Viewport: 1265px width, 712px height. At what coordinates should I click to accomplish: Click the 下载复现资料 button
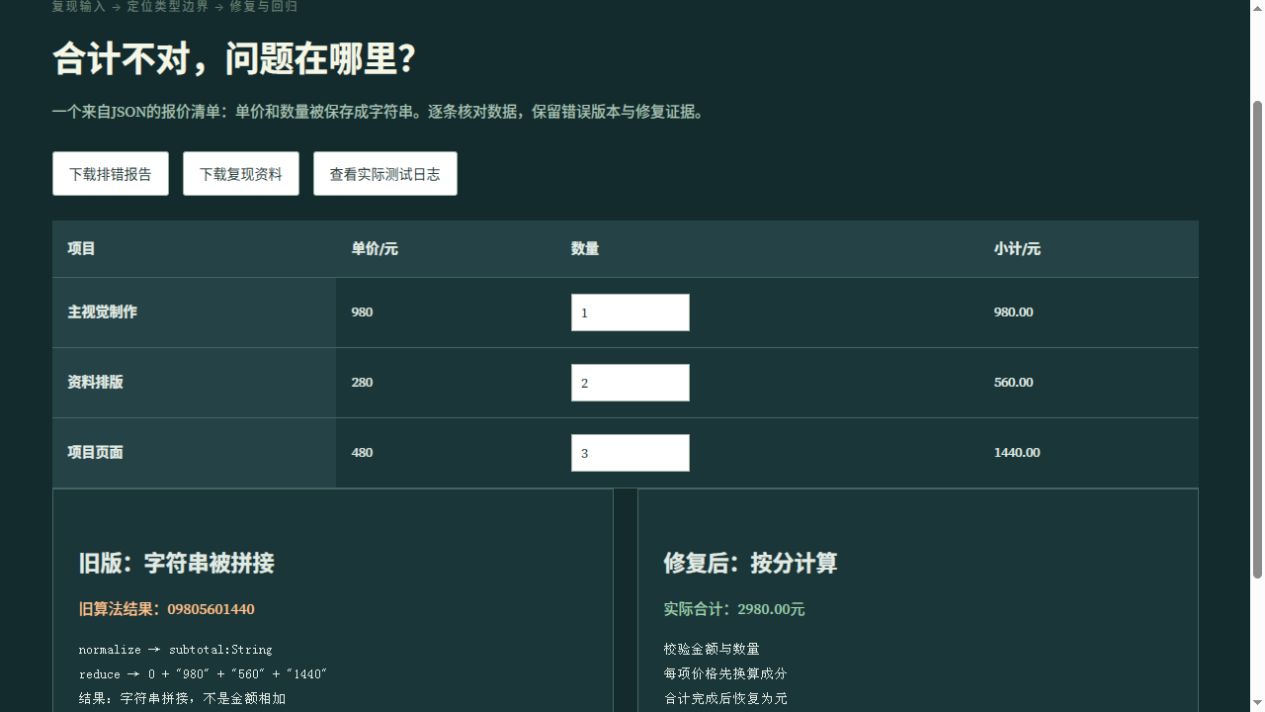241,174
